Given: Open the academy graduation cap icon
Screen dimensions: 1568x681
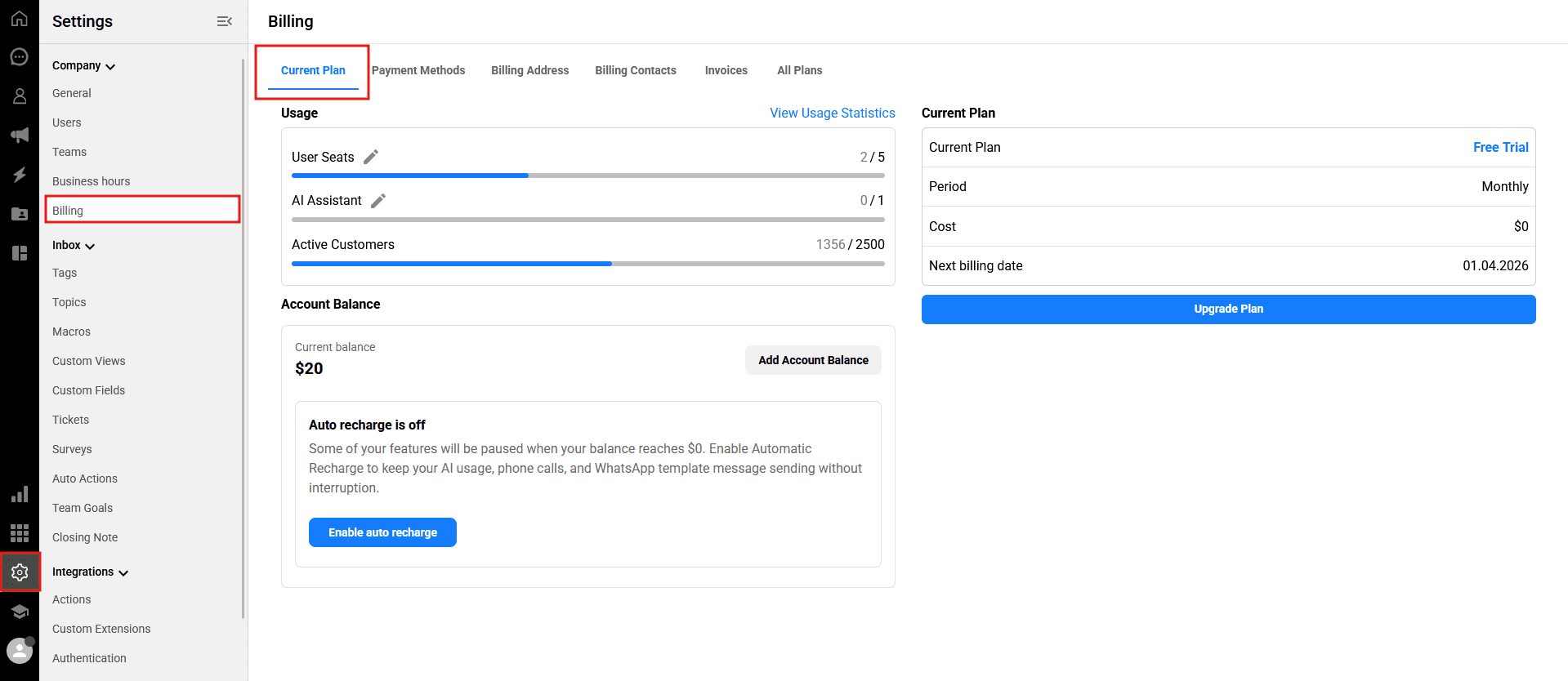Looking at the screenshot, I should point(20,612).
